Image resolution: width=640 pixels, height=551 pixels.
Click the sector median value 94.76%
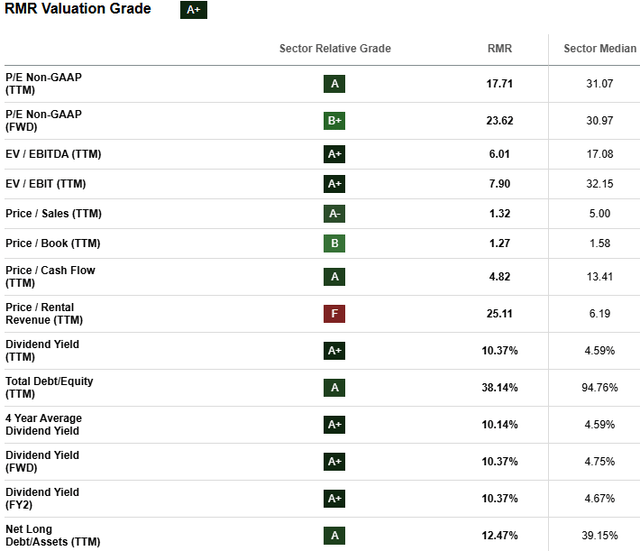600,388
